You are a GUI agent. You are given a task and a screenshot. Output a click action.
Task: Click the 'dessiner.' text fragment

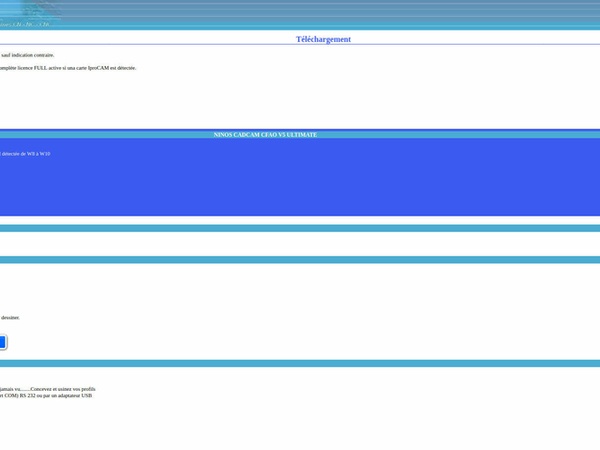click(10, 317)
